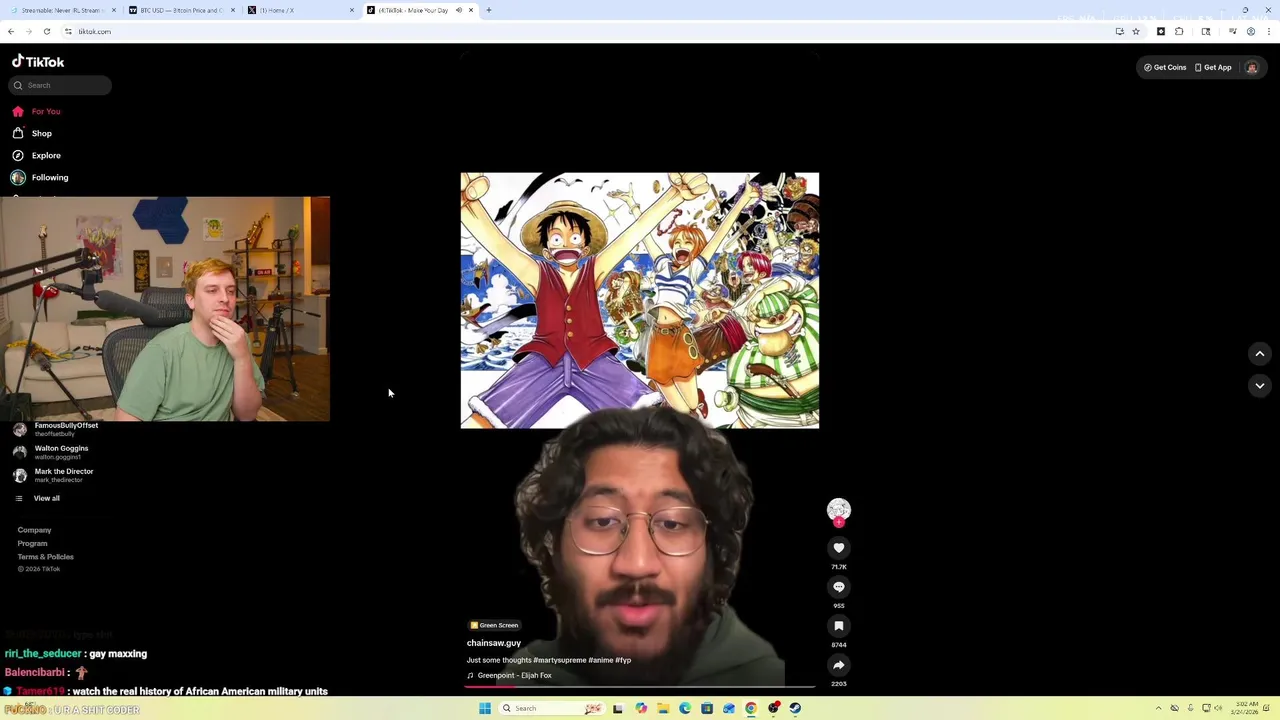Open the Windows Start menu
Screen dimensions: 1280x720
pyautogui.click(x=485, y=708)
